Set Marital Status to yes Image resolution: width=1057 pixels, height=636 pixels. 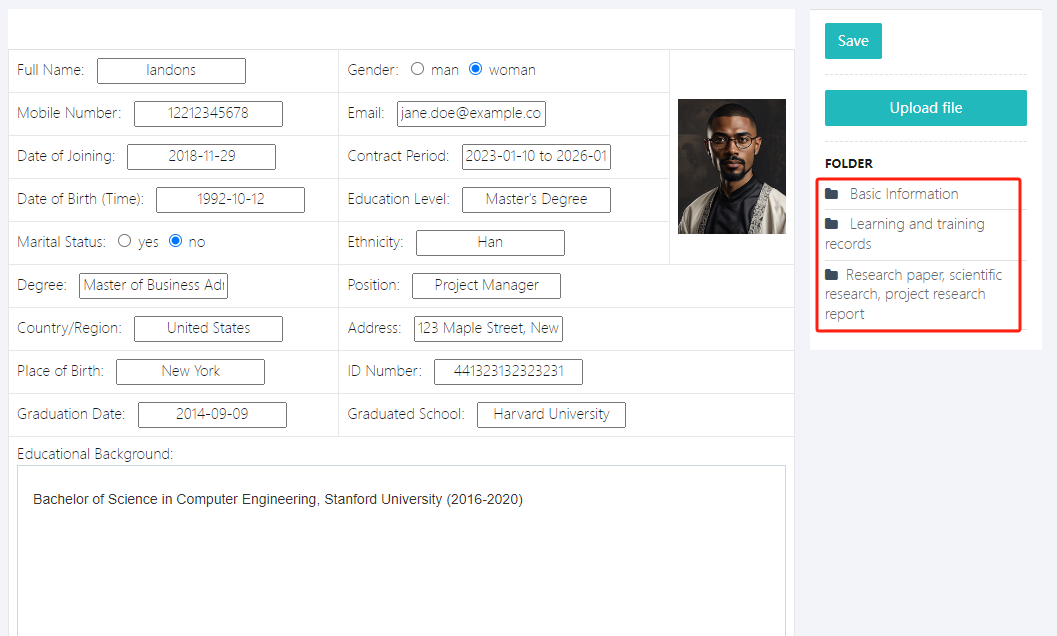(125, 241)
